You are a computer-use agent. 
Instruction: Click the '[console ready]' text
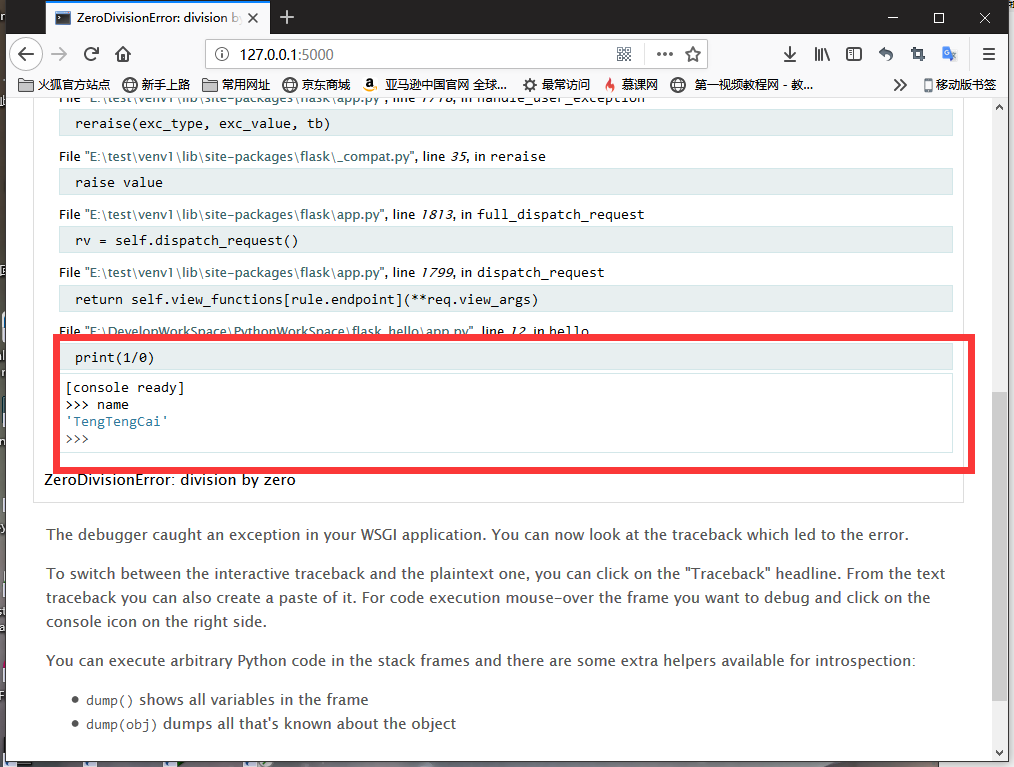pyautogui.click(x=125, y=387)
